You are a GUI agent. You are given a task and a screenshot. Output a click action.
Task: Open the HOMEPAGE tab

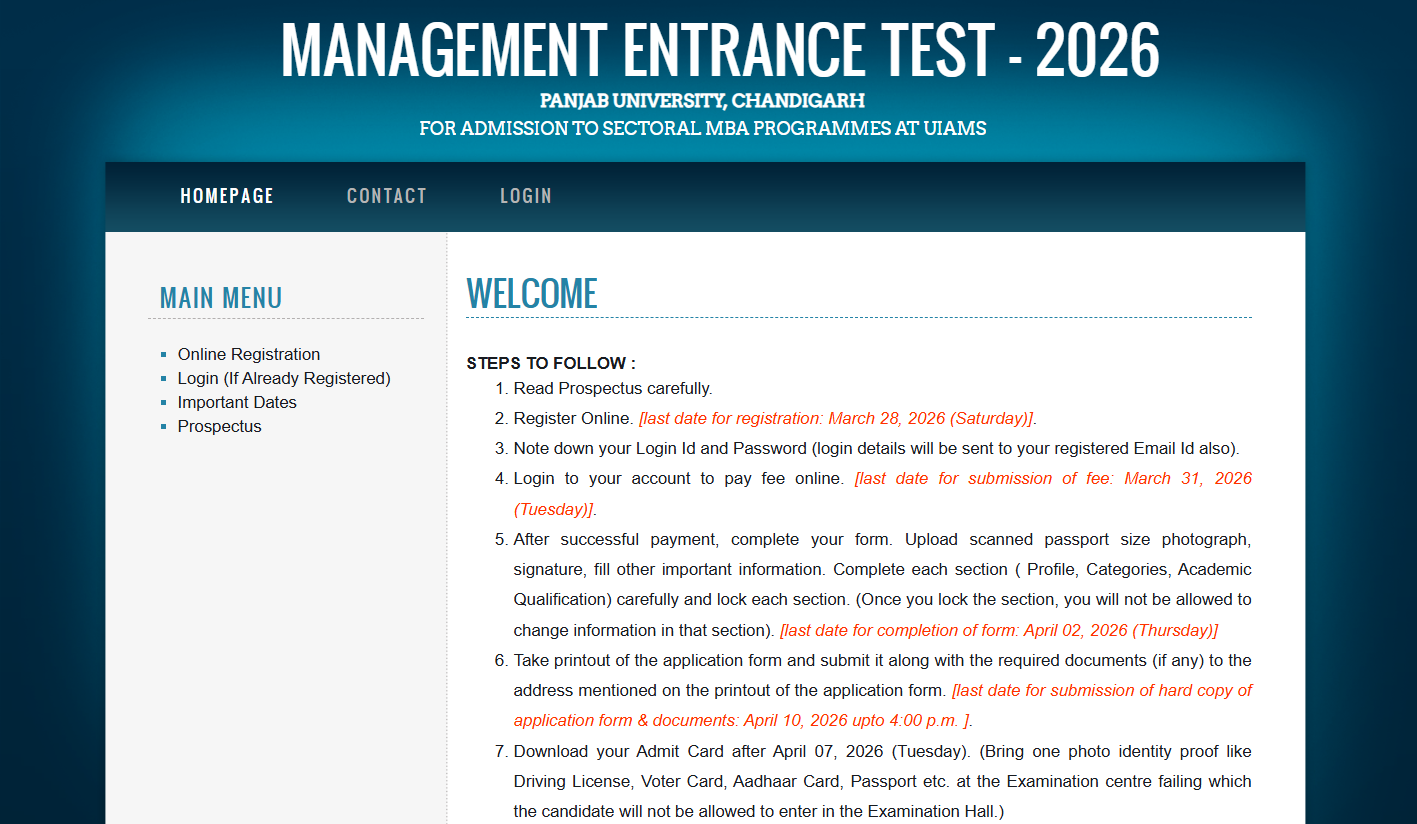(226, 196)
